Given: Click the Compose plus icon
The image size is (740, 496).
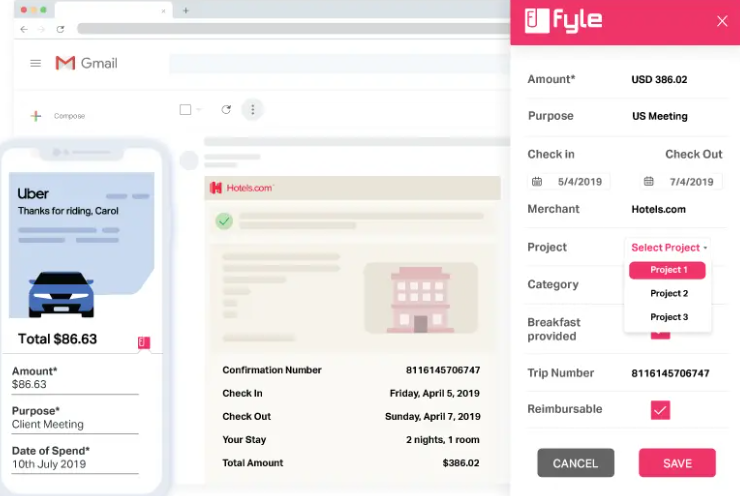Looking at the screenshot, I should (36, 116).
